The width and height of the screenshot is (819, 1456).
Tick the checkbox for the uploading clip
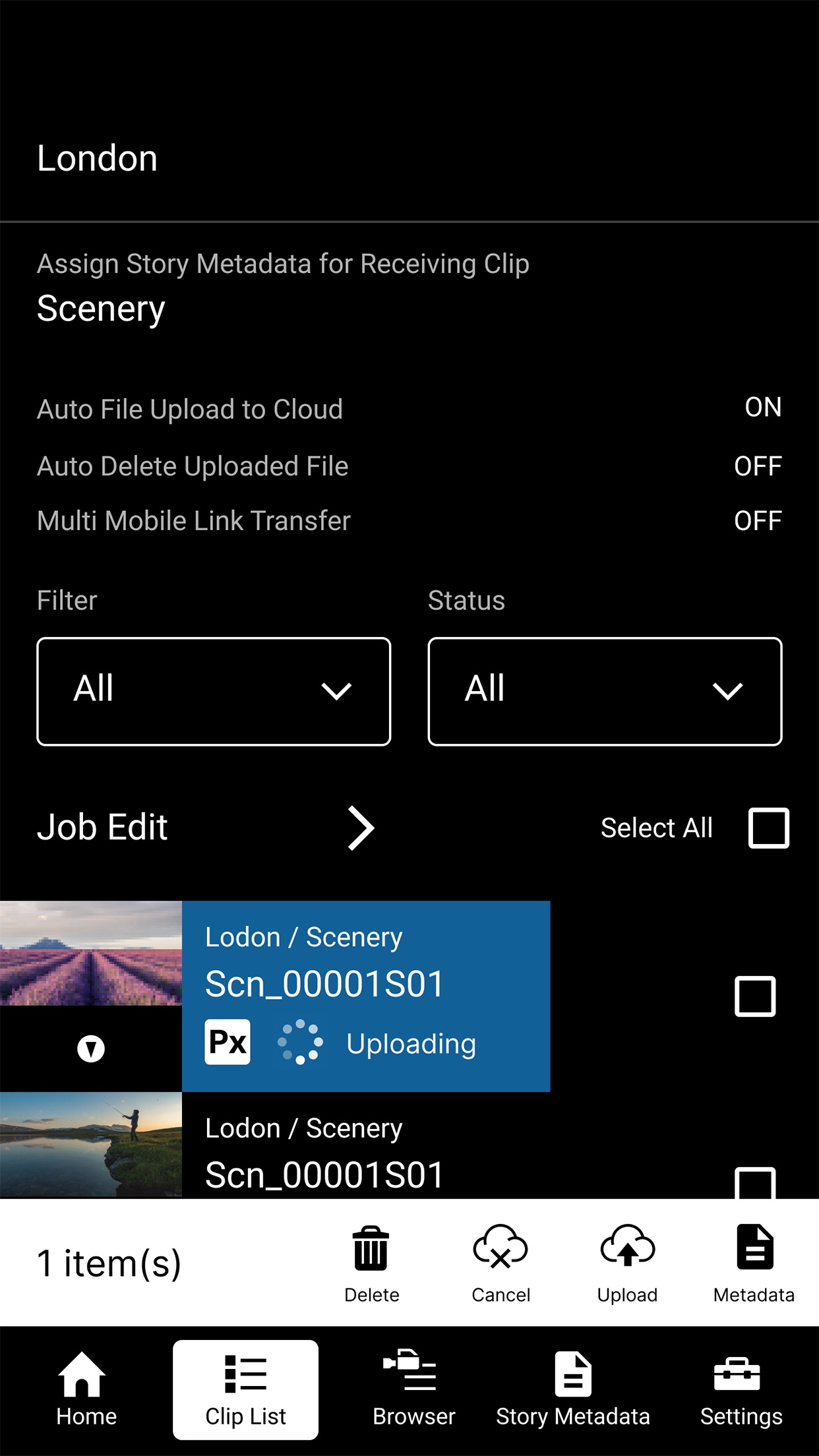coord(755,996)
